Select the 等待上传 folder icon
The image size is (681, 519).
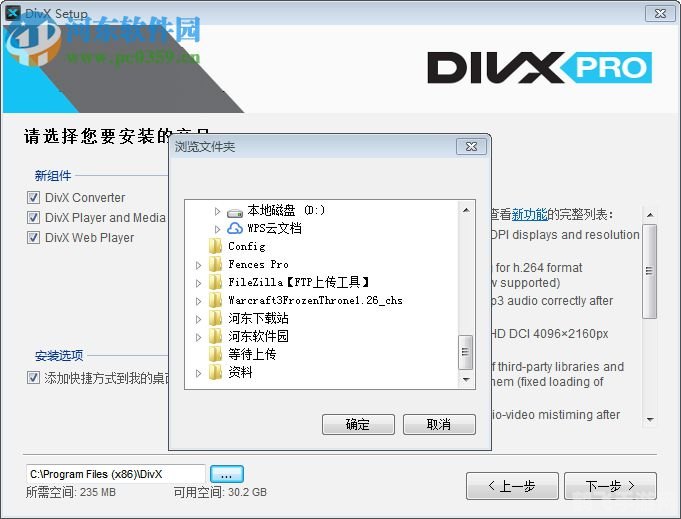click(x=216, y=355)
